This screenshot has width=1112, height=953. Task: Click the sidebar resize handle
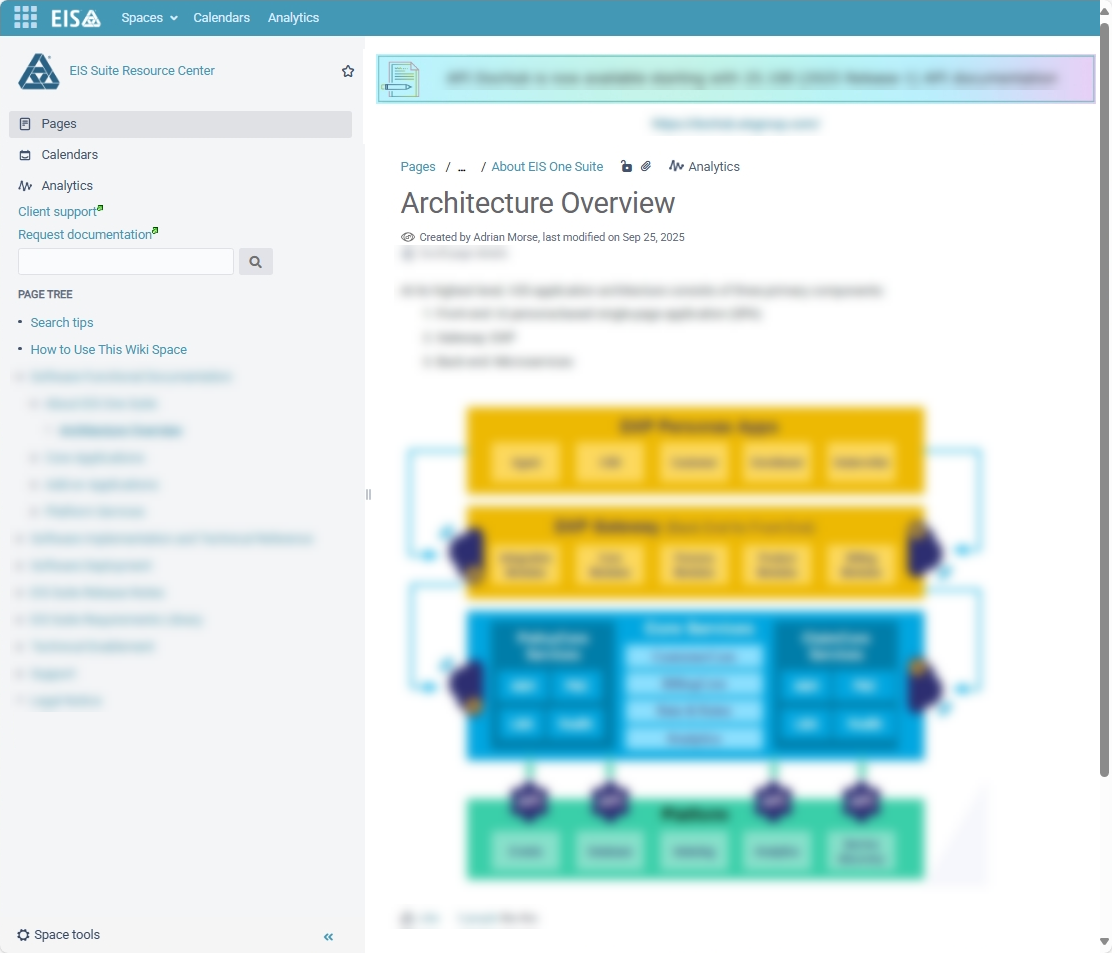(368, 494)
